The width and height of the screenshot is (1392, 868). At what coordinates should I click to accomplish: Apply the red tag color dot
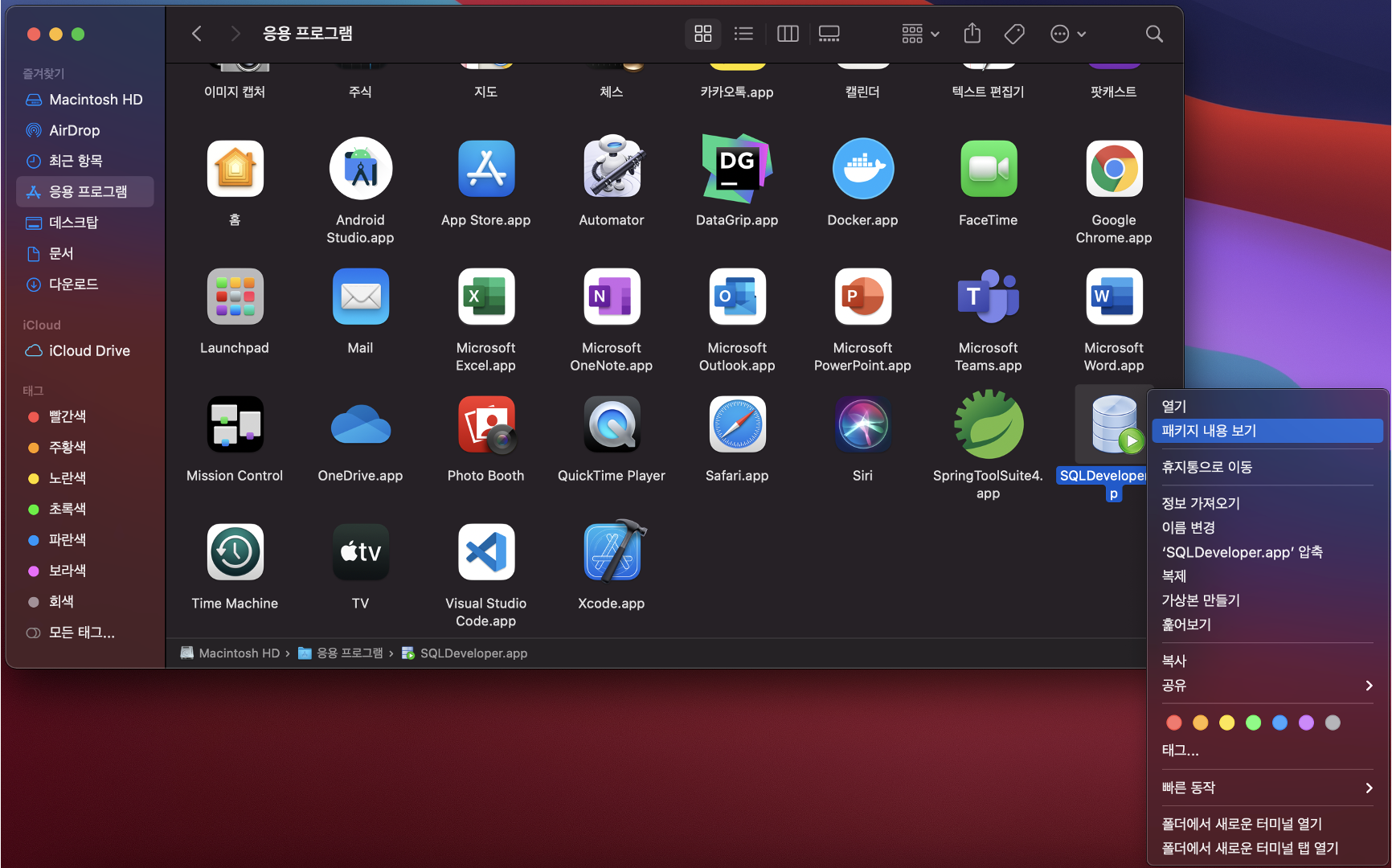point(1174,723)
